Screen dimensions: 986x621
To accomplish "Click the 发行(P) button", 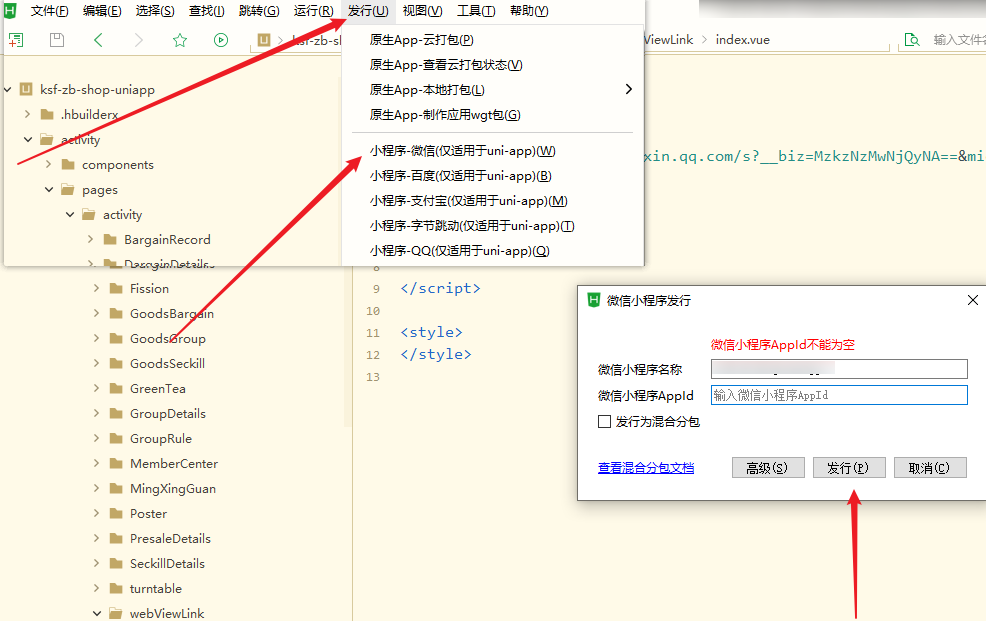I will (849, 468).
